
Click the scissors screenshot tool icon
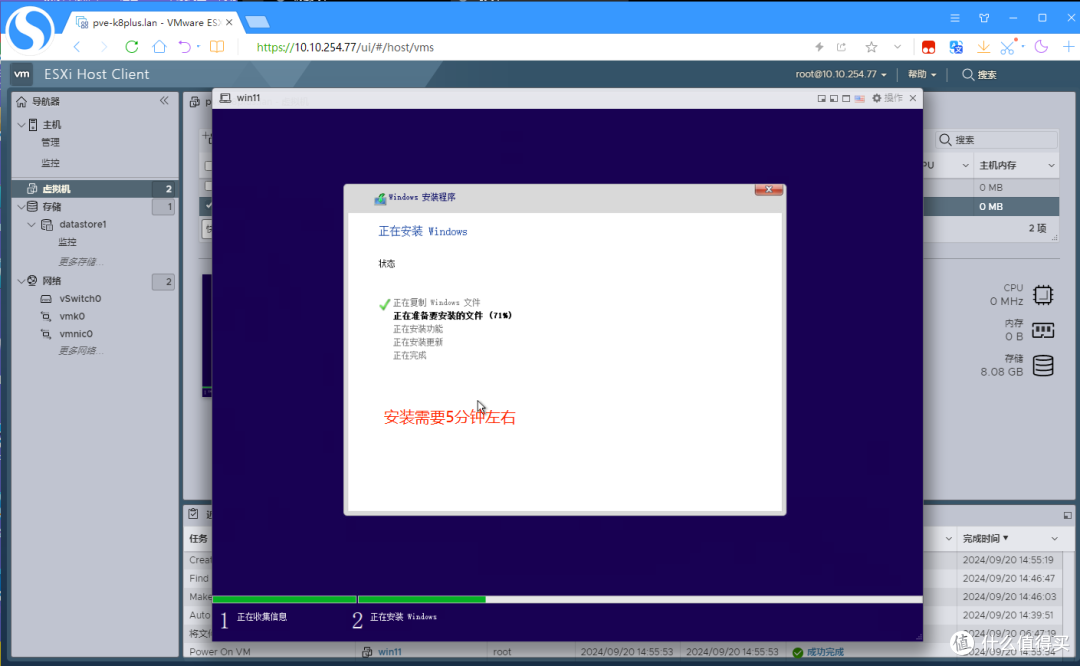click(x=1008, y=47)
